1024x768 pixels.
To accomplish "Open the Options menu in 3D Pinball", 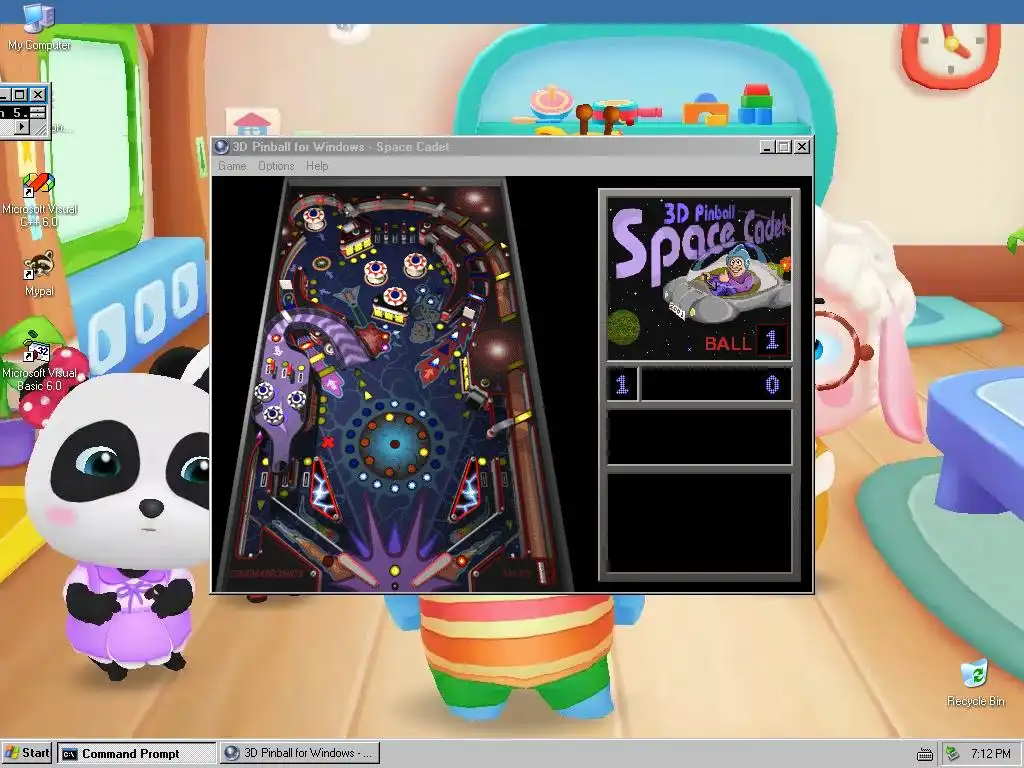I will coord(276,166).
